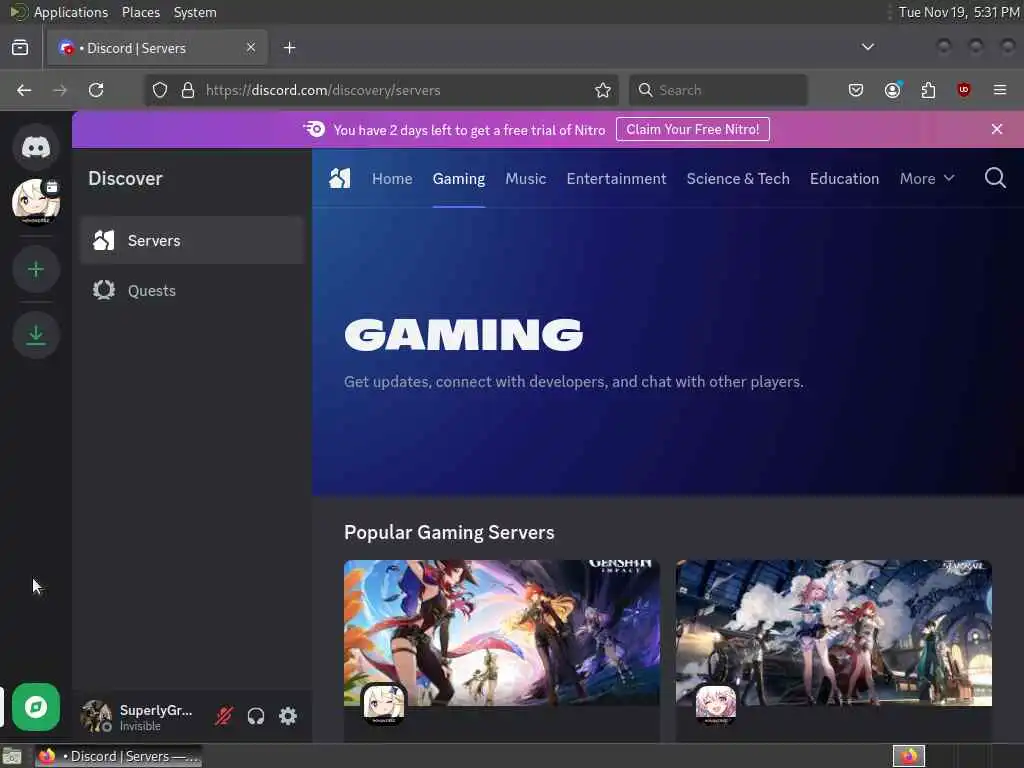
Task: Click the padlock site info icon
Action: pyautogui.click(x=188, y=90)
